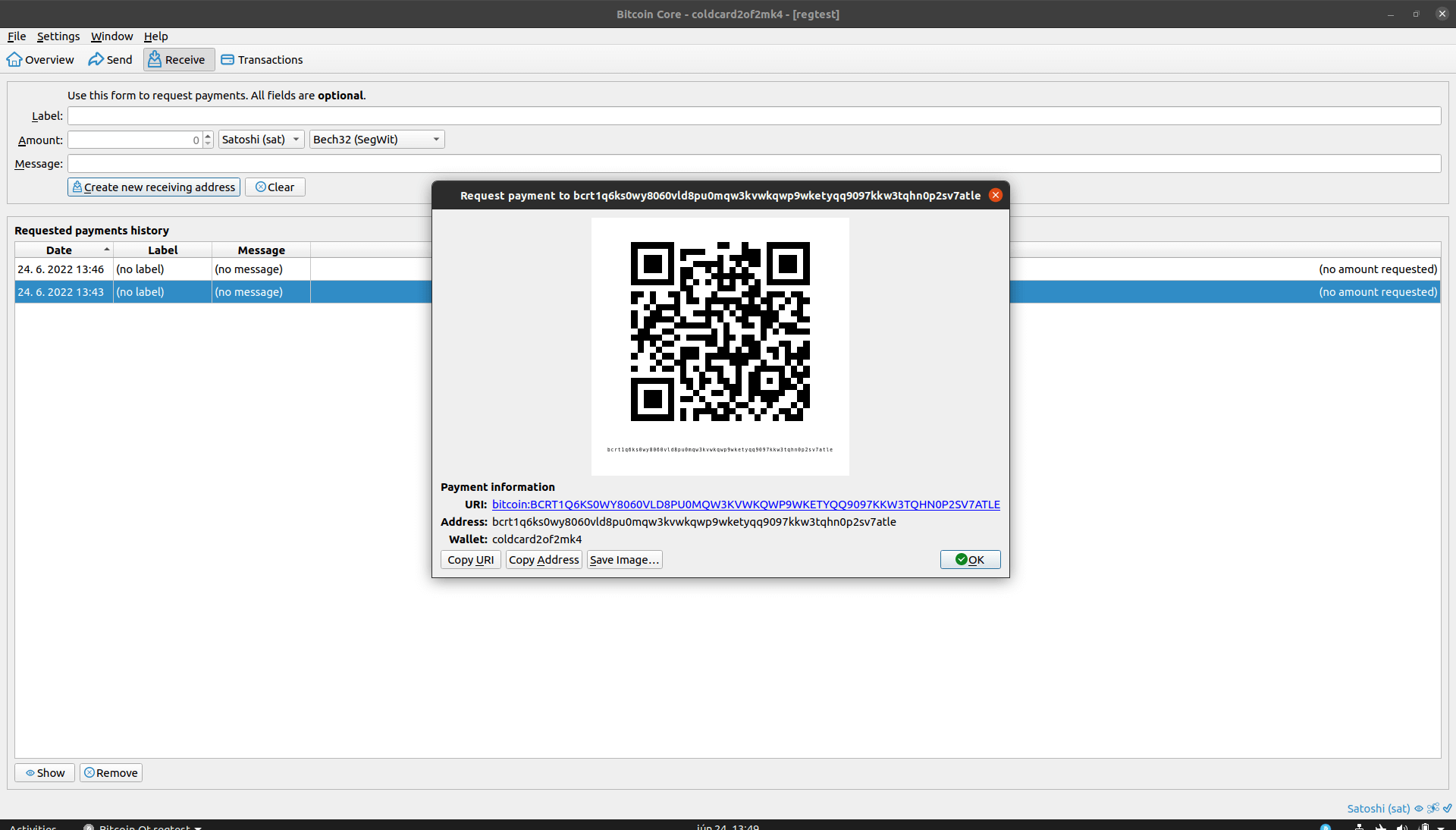Click the wallet name coldcard2of2mk4

pos(537,539)
